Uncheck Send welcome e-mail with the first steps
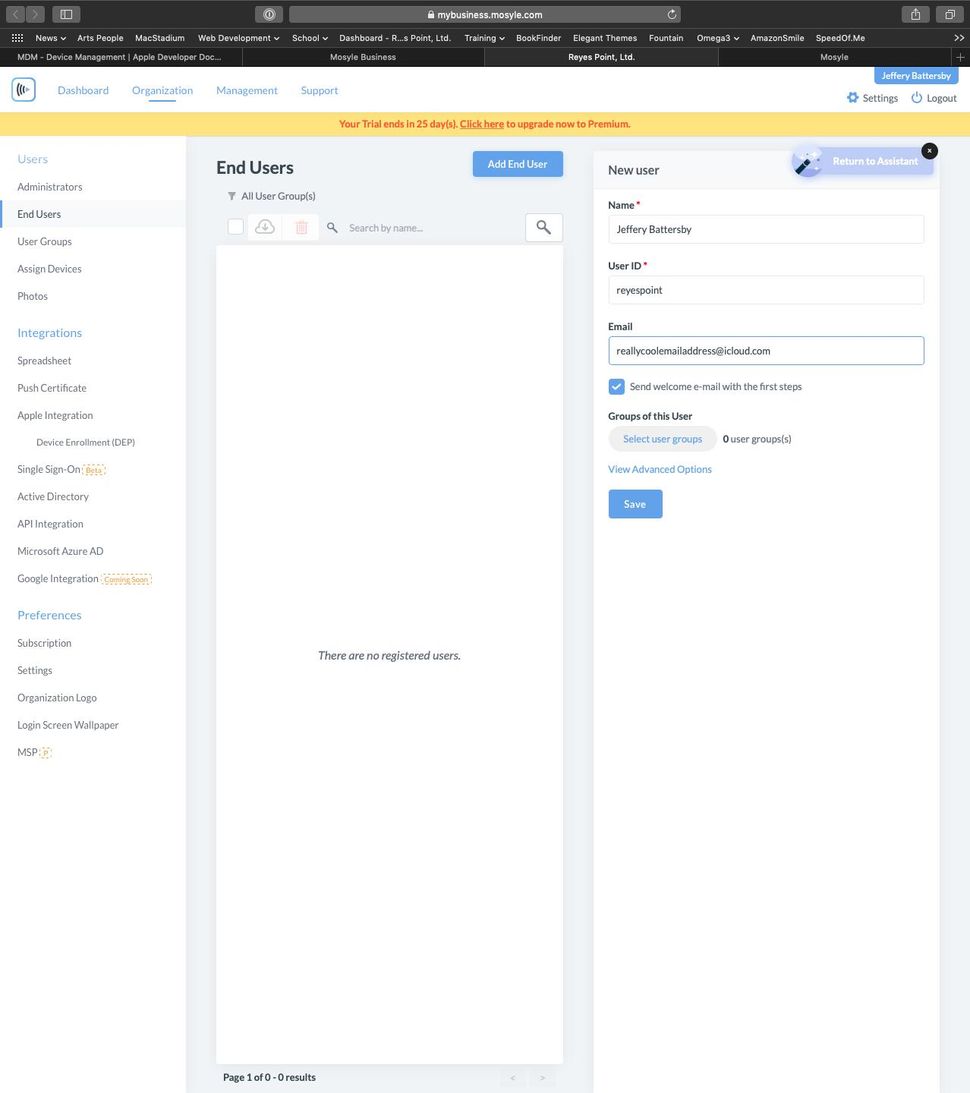 tap(617, 386)
